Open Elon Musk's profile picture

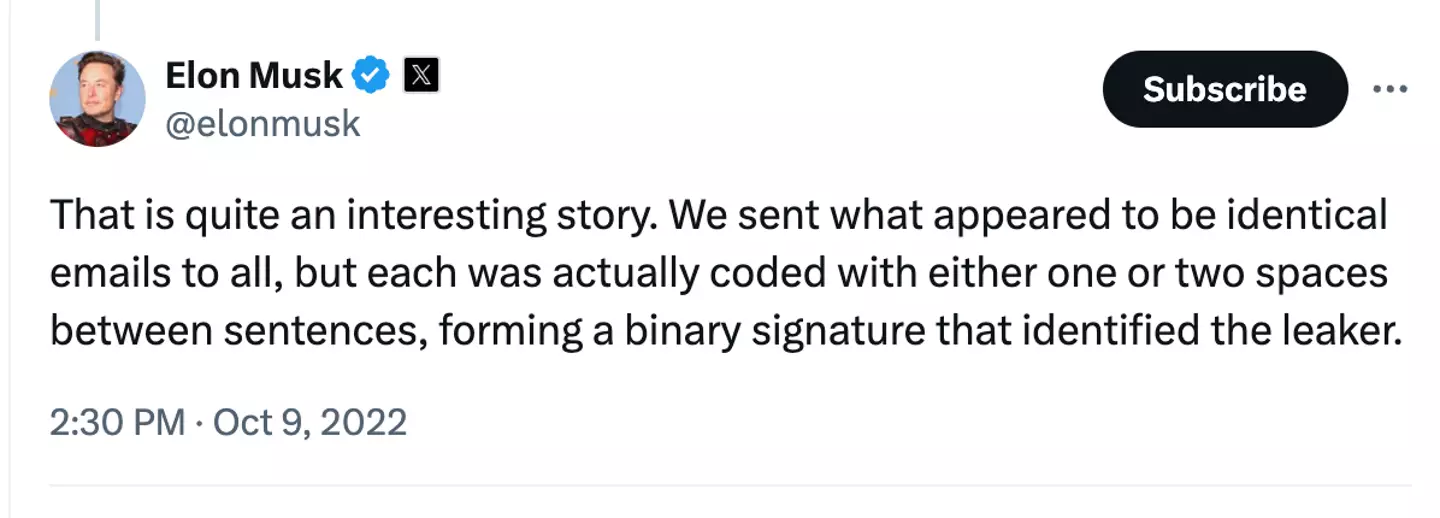(97, 99)
